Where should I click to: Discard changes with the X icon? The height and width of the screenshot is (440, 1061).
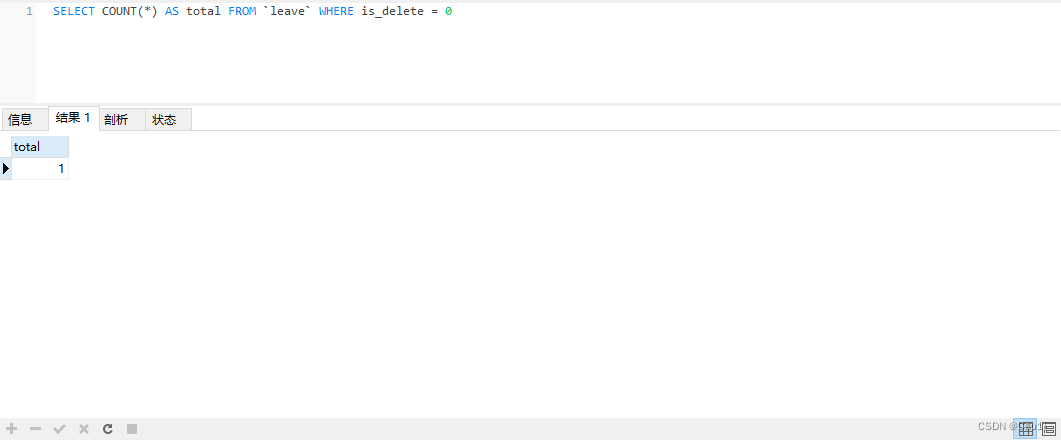click(84, 428)
